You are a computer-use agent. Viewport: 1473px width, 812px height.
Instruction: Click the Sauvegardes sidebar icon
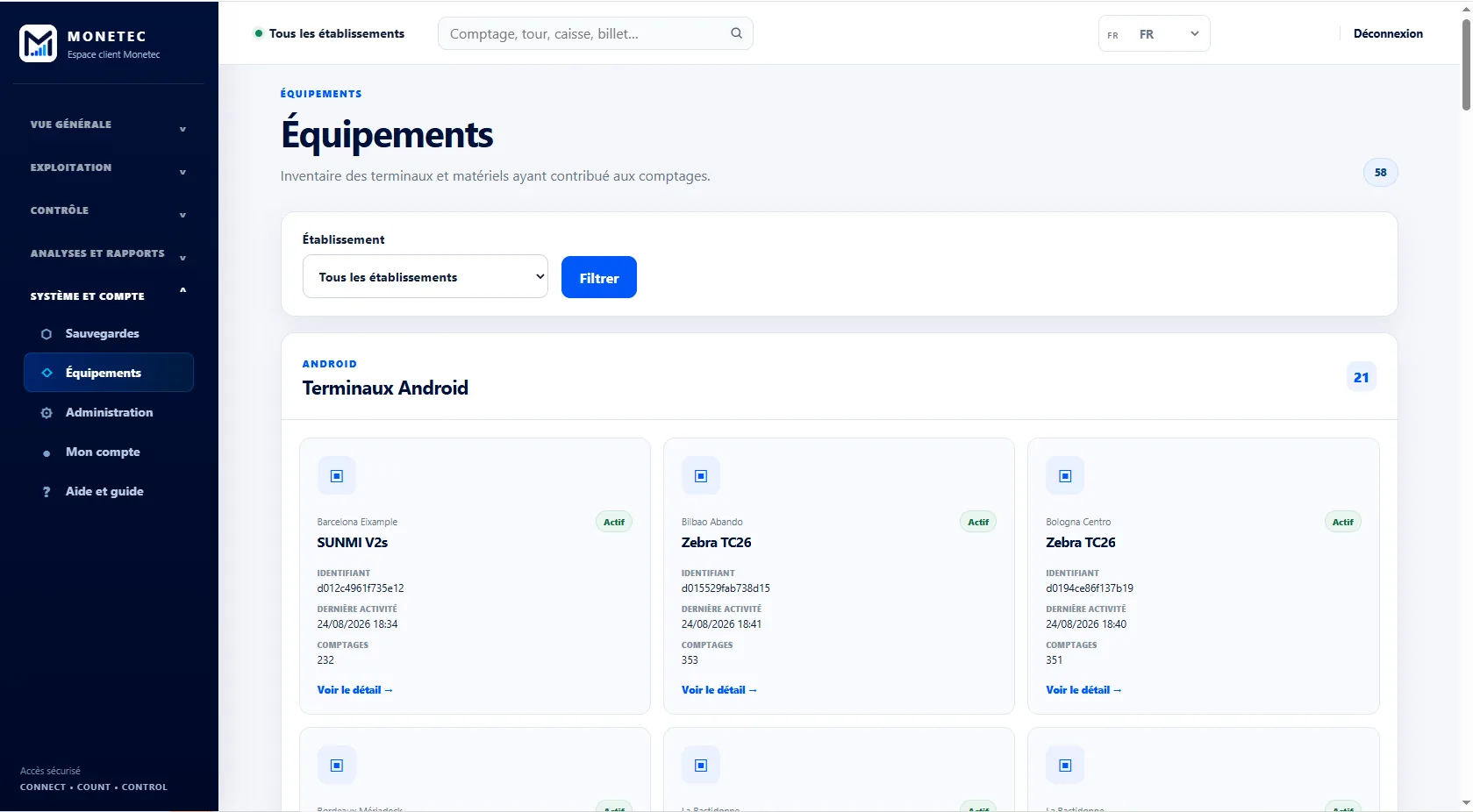pyautogui.click(x=46, y=334)
